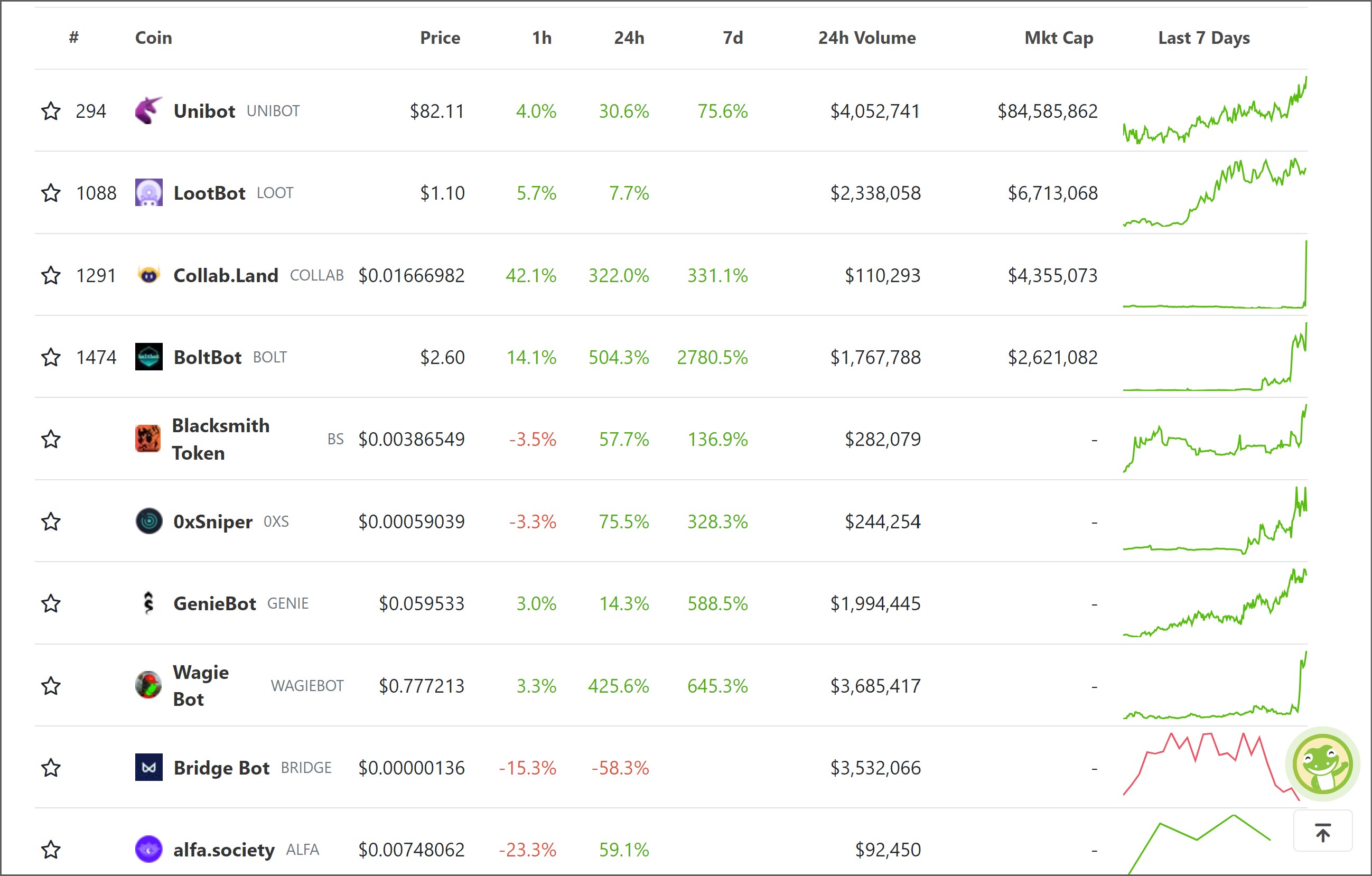
Task: Open the 0xSniper 7-day sparkline chart
Action: click(1215, 521)
